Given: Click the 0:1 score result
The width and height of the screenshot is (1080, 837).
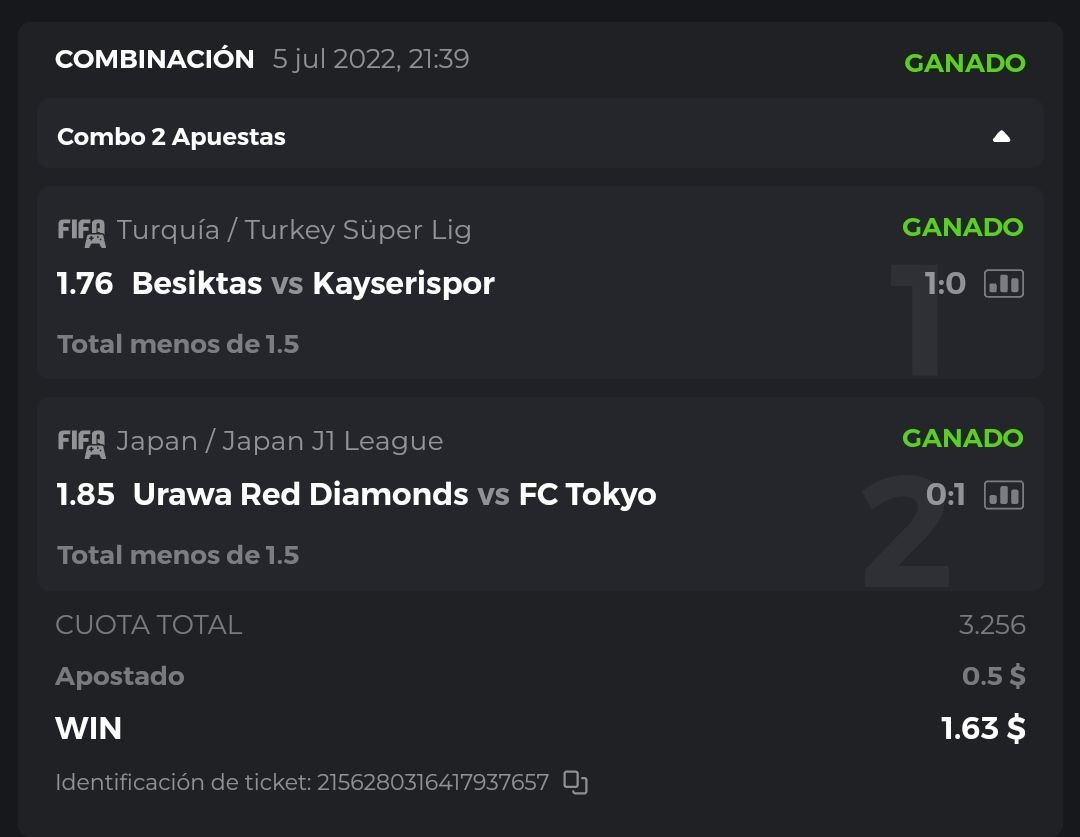Looking at the screenshot, I should (x=945, y=495).
